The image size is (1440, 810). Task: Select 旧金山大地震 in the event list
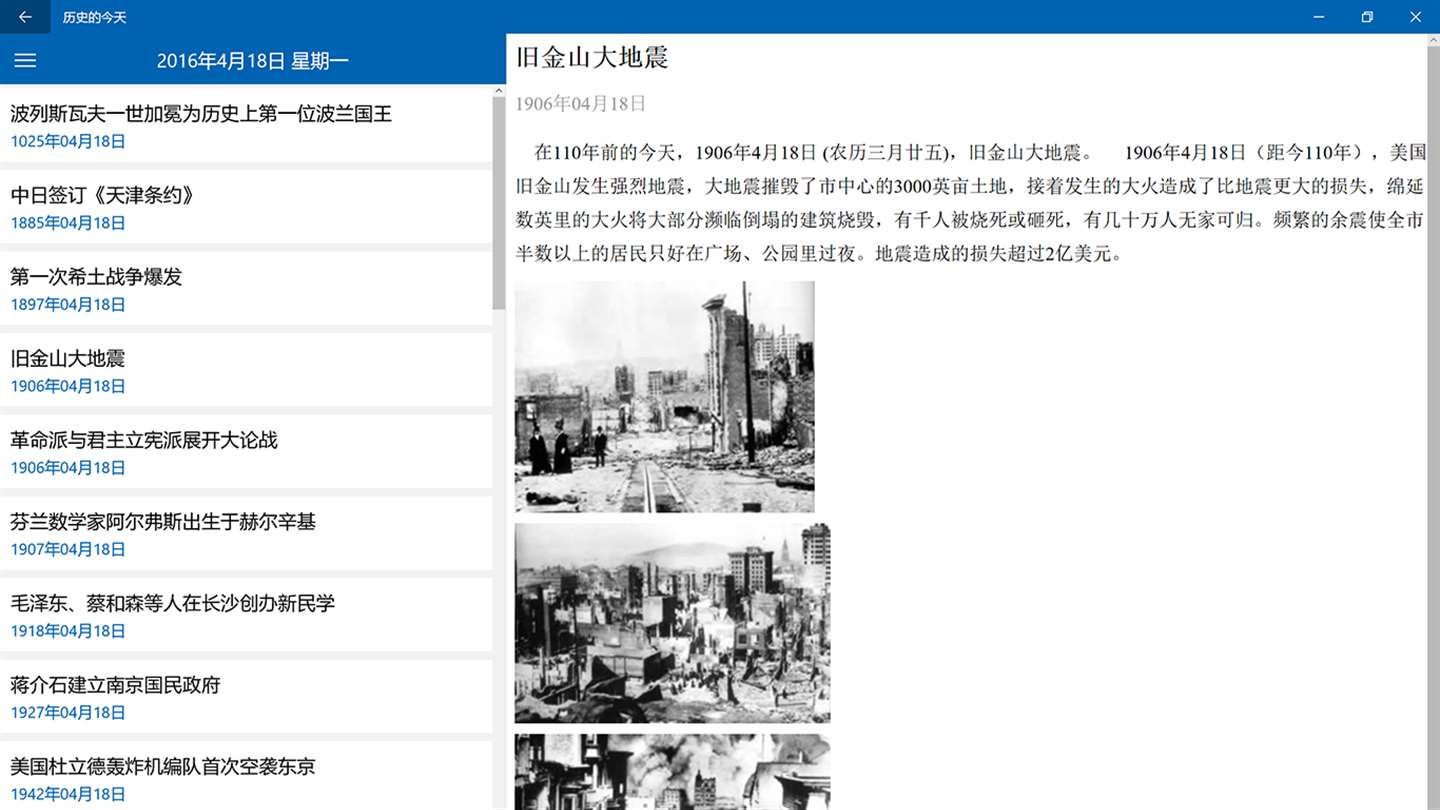tap(246, 370)
